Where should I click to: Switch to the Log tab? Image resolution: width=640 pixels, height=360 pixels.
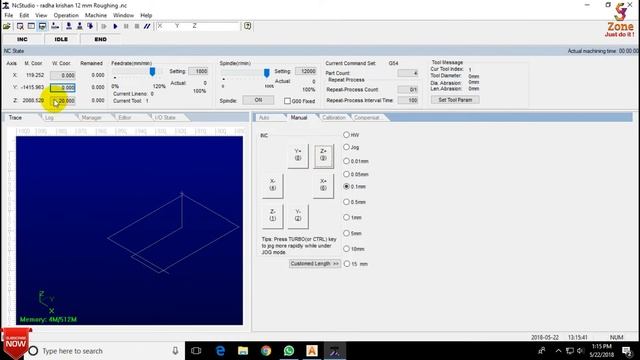(x=49, y=118)
